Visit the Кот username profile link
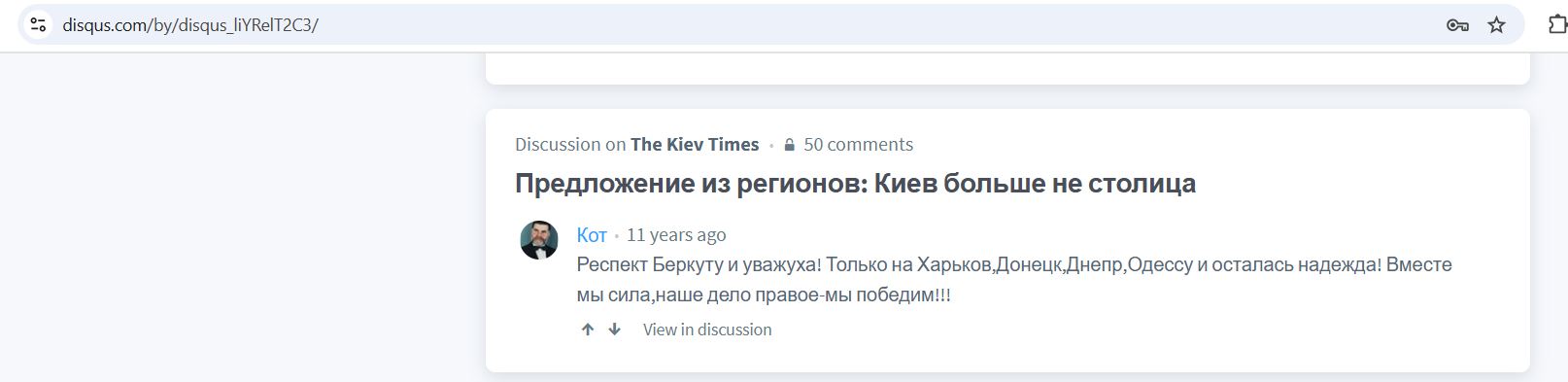Image resolution: width=1568 pixels, height=382 pixels. (x=592, y=235)
